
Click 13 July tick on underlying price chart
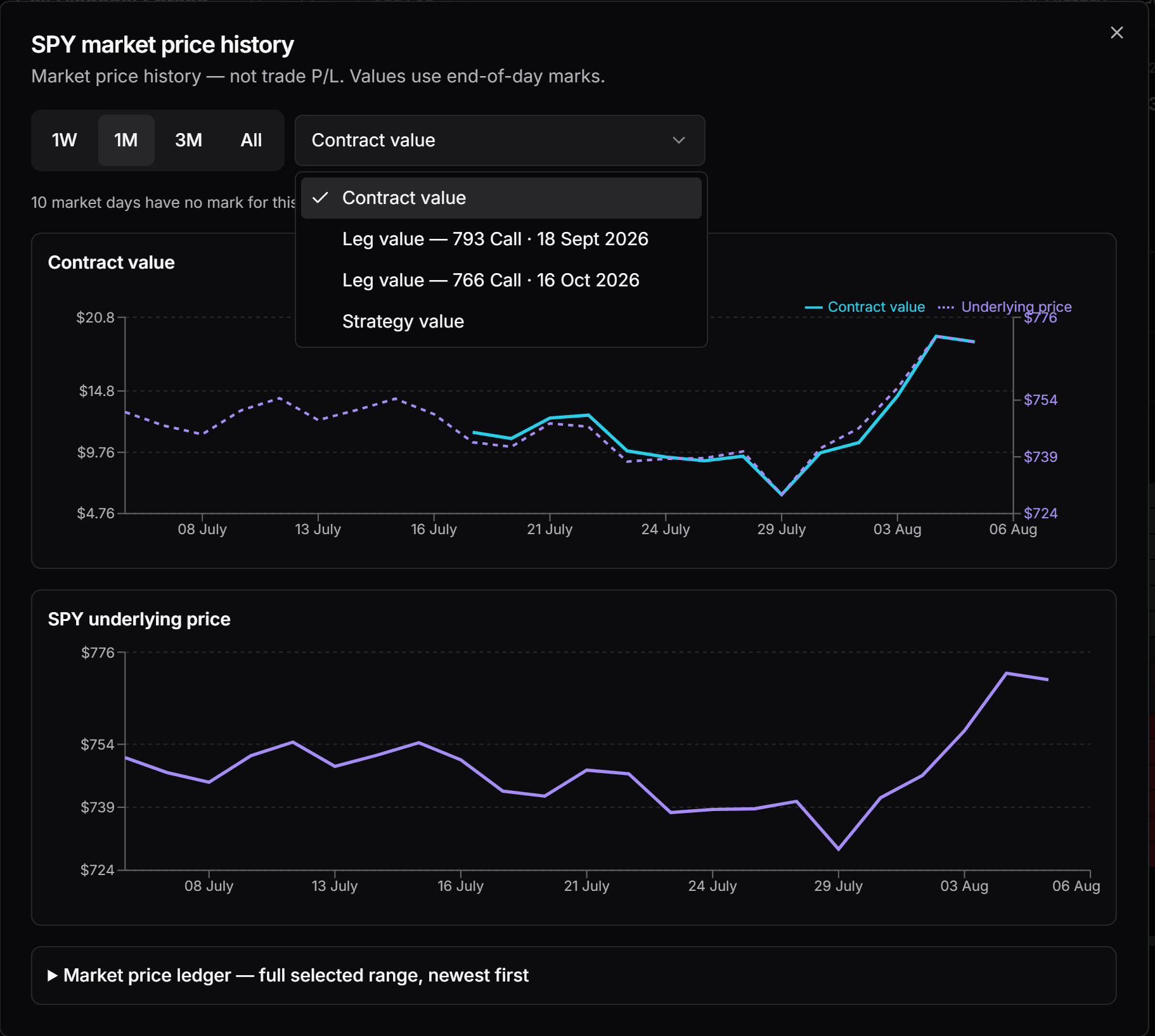pyautogui.click(x=335, y=886)
